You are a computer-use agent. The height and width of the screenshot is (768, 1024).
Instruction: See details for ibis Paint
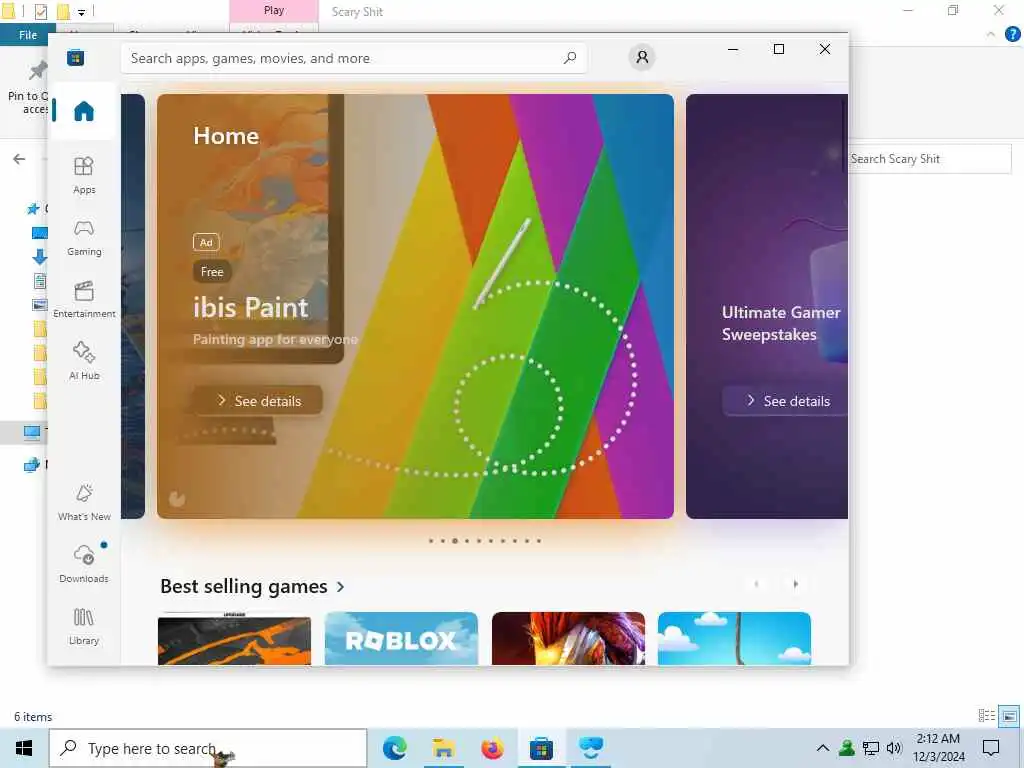pos(257,400)
